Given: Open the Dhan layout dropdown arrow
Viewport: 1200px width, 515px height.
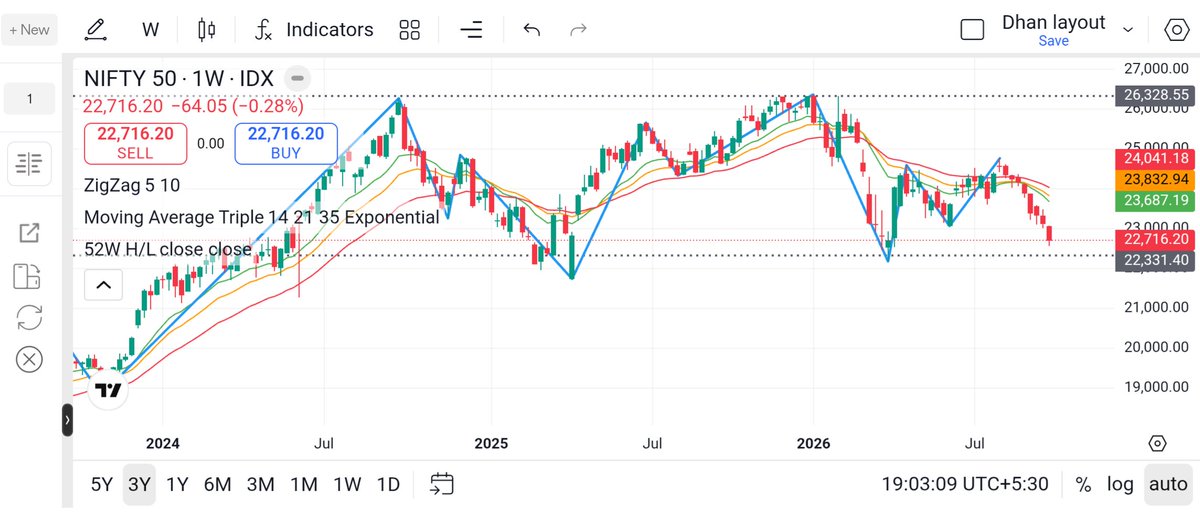Looking at the screenshot, I should (x=1128, y=30).
